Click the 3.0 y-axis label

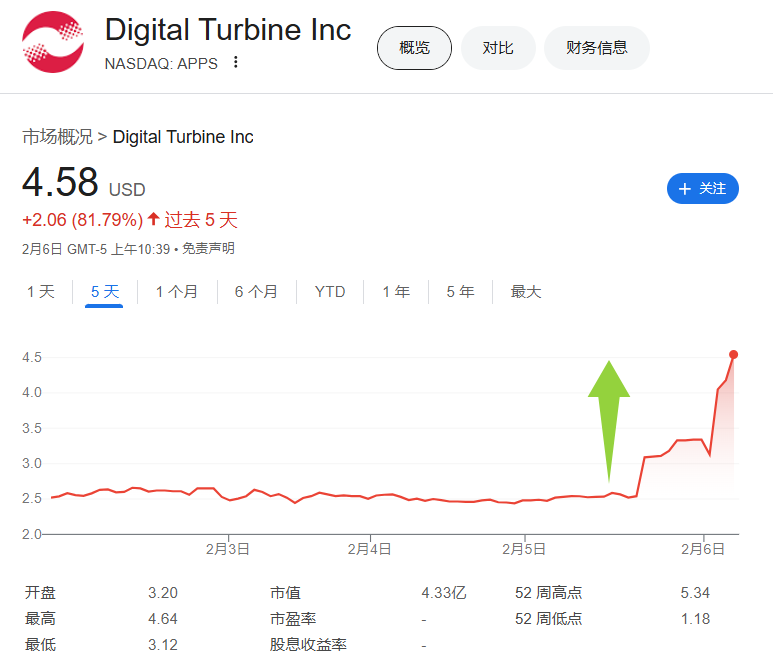(32, 463)
